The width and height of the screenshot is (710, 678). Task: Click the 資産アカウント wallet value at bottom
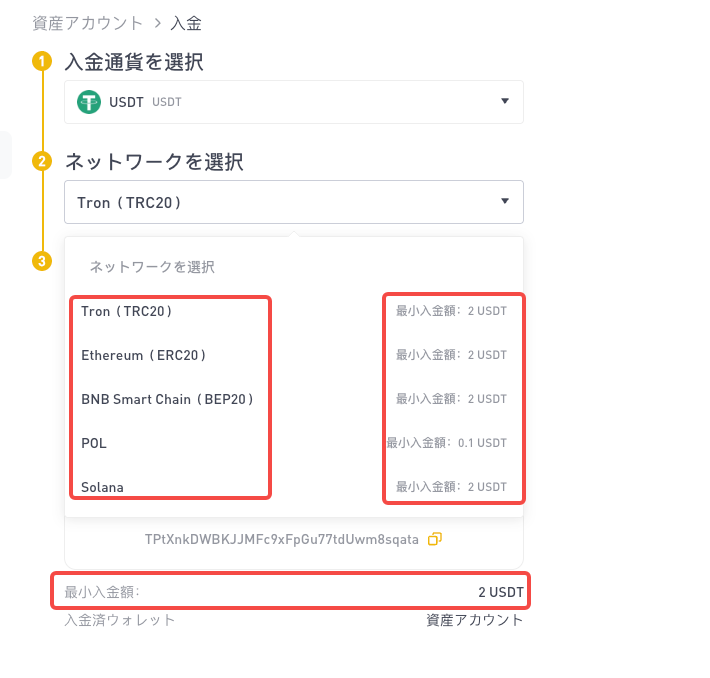tap(475, 620)
